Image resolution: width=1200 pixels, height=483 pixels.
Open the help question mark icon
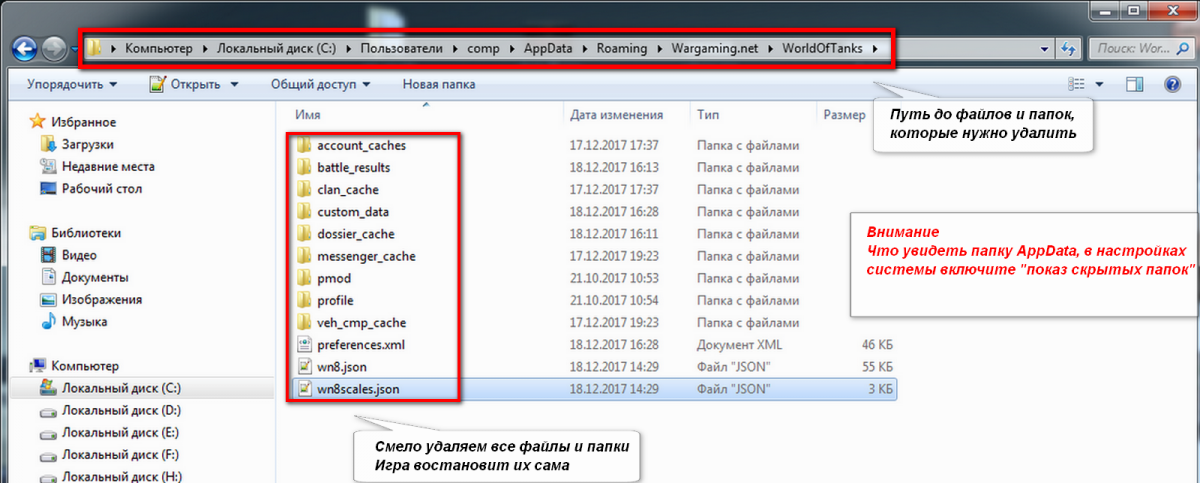click(1173, 85)
